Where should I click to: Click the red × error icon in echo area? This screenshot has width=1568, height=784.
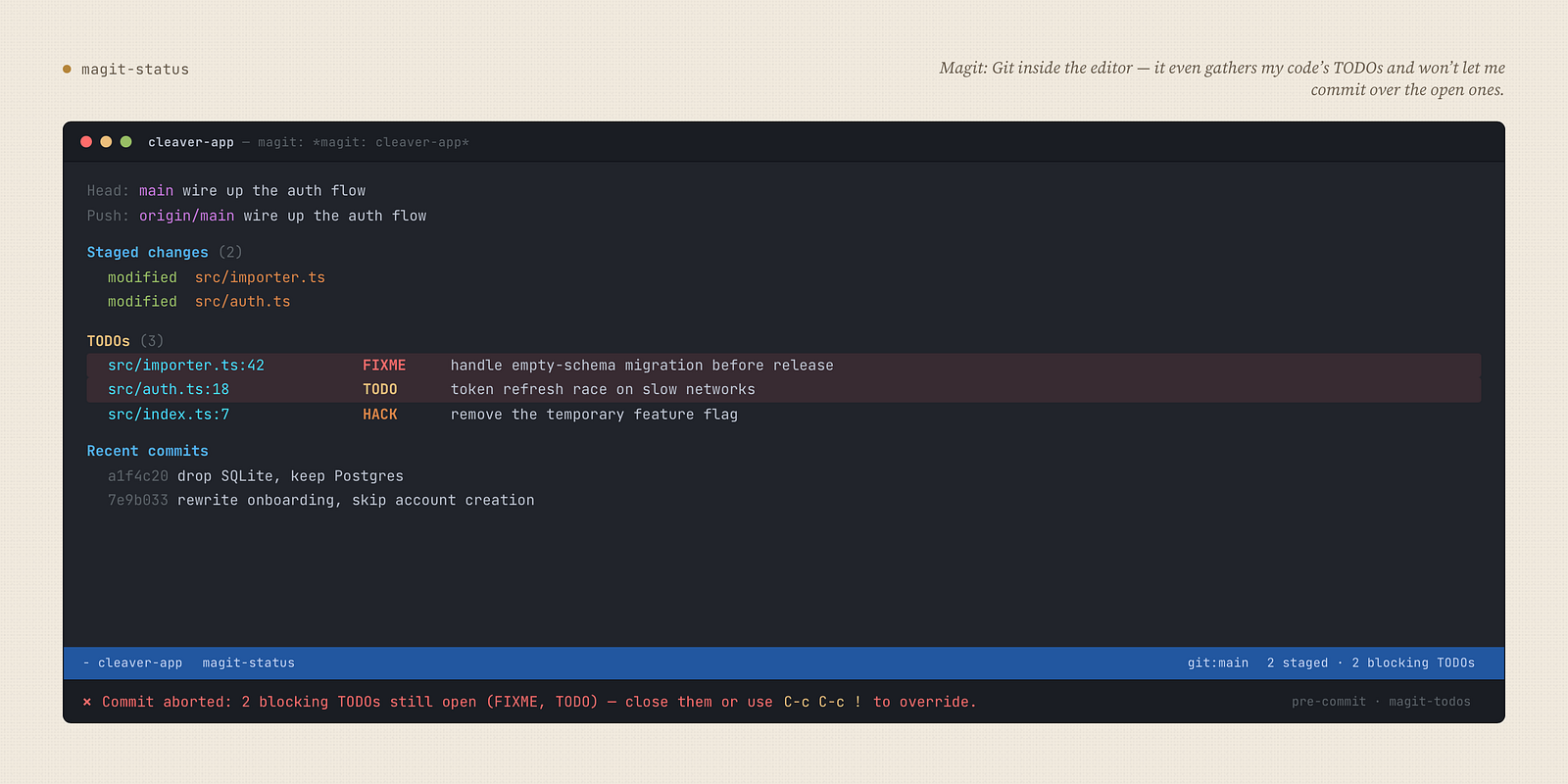click(87, 702)
